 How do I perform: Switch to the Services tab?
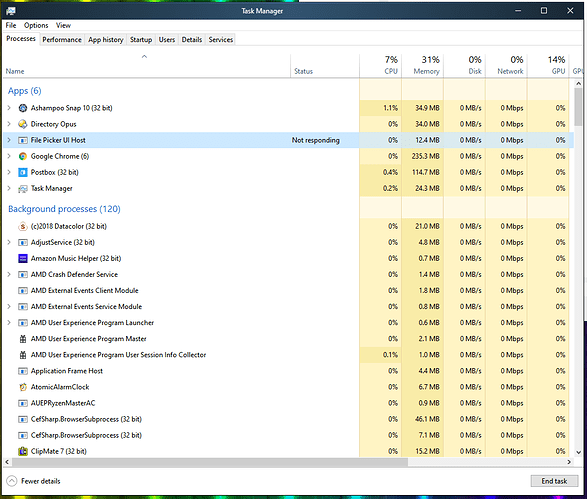pos(220,40)
